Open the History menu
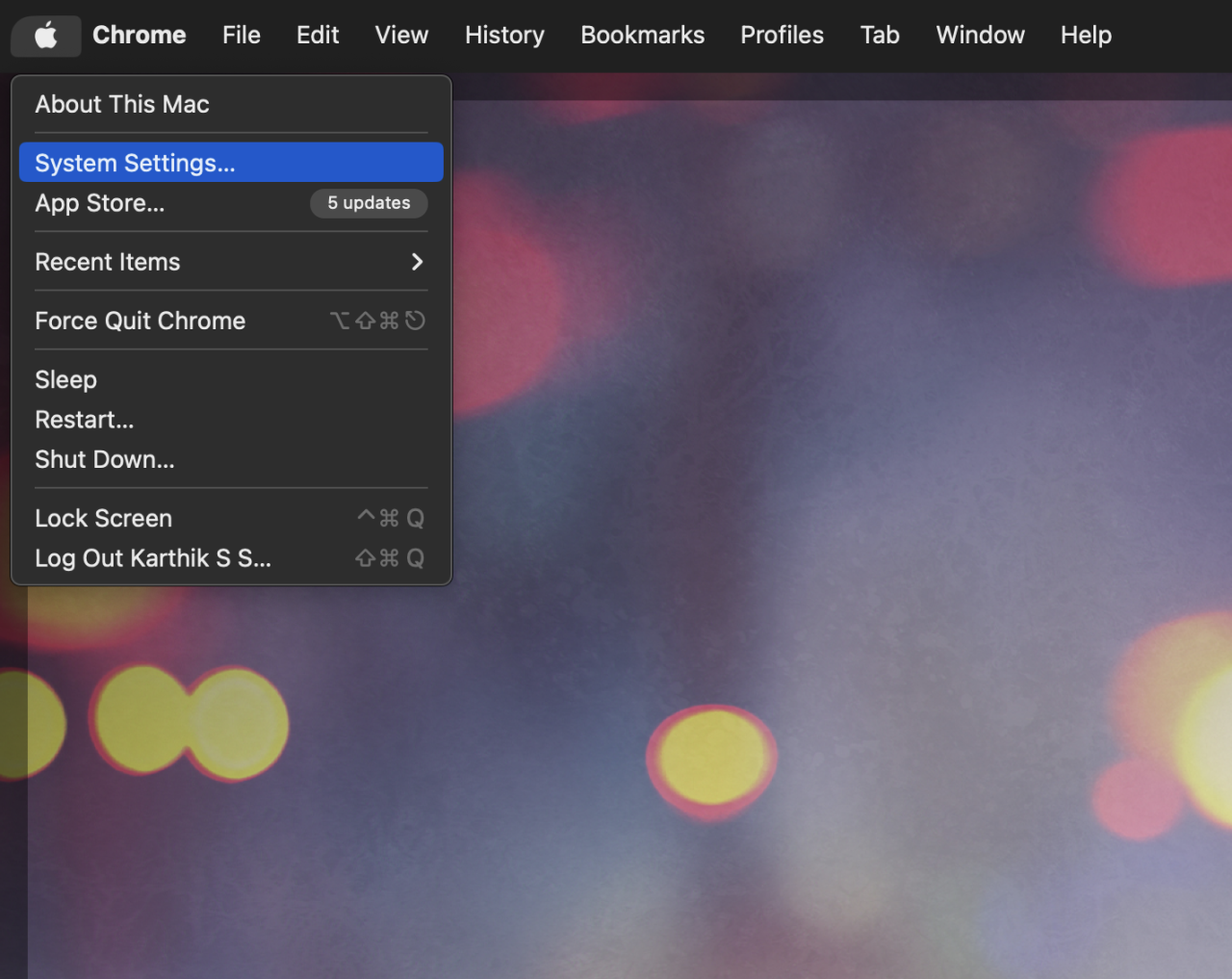 coord(504,35)
